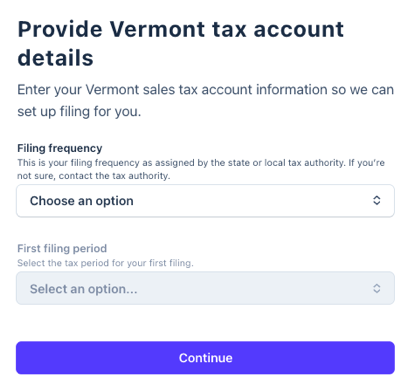Click the purple Continue button
Image resolution: width=415 pixels, height=392 pixels.
point(205,358)
